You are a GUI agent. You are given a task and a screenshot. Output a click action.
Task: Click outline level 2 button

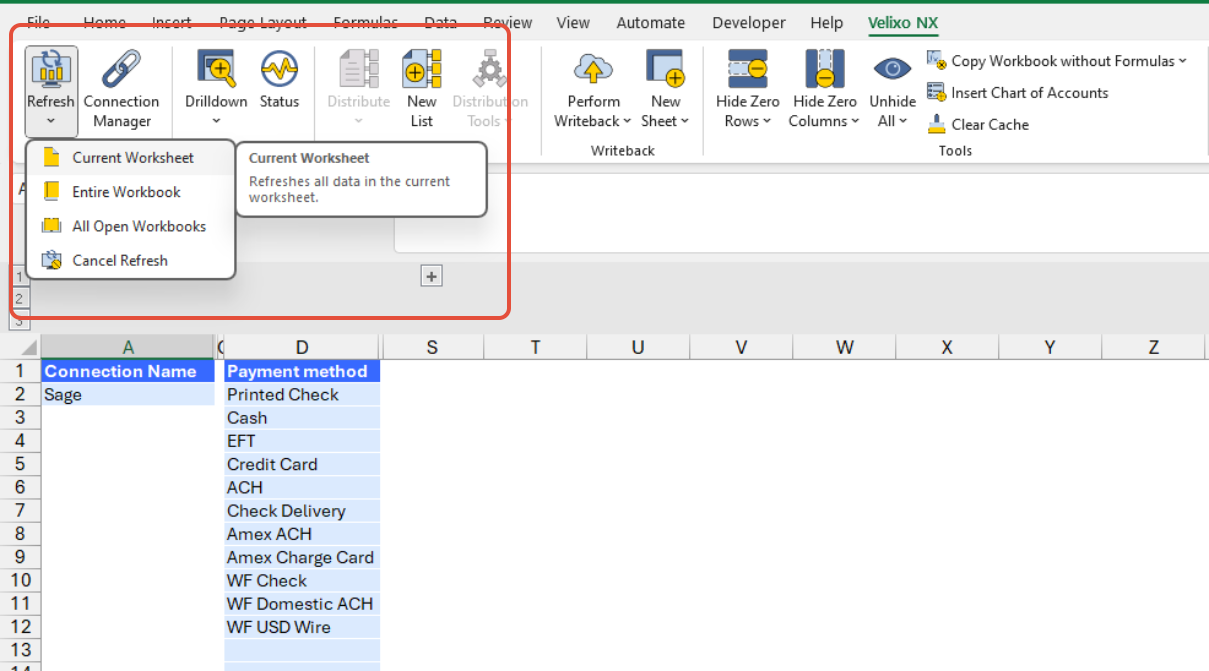[19, 298]
